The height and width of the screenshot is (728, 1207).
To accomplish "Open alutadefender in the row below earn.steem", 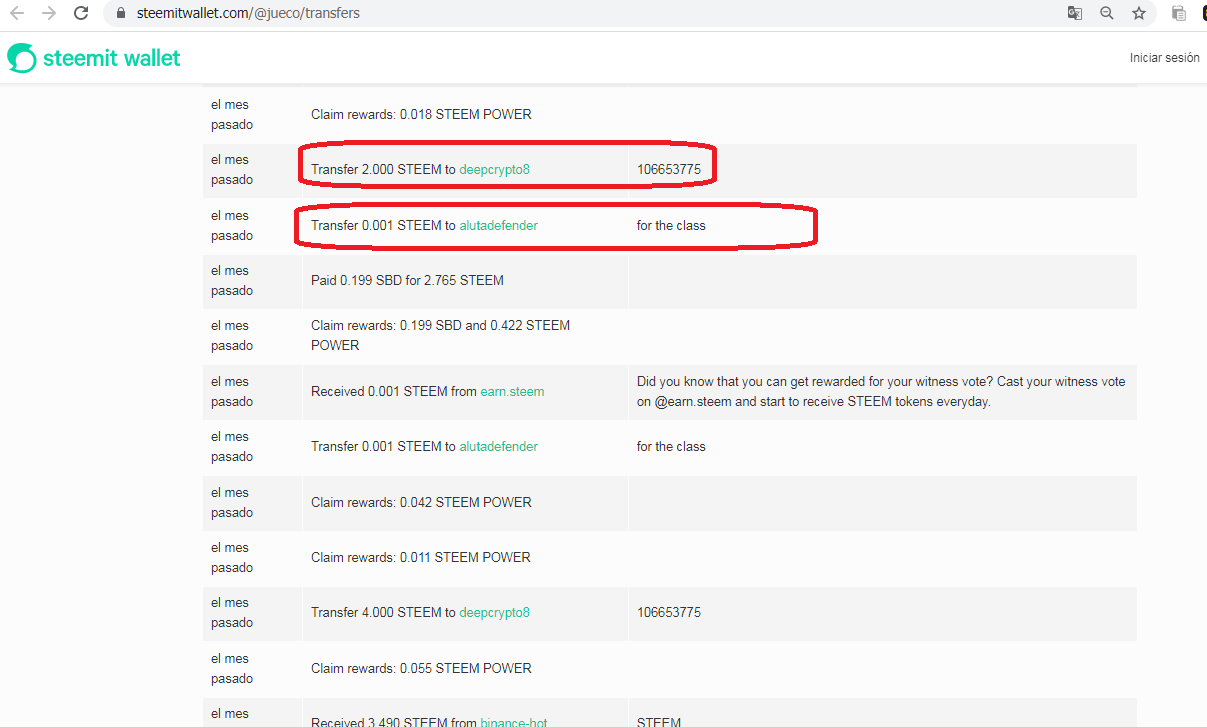I will [x=498, y=447].
